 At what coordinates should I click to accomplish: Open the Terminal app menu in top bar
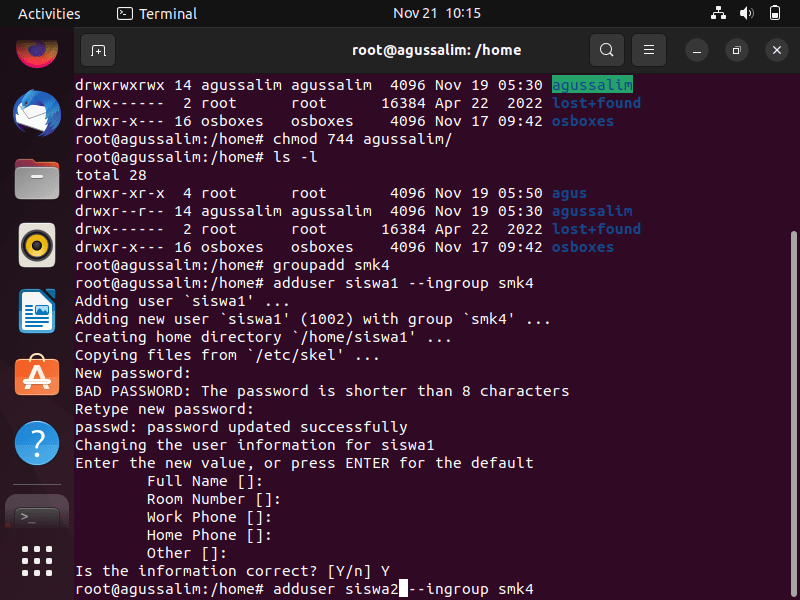tap(157, 13)
